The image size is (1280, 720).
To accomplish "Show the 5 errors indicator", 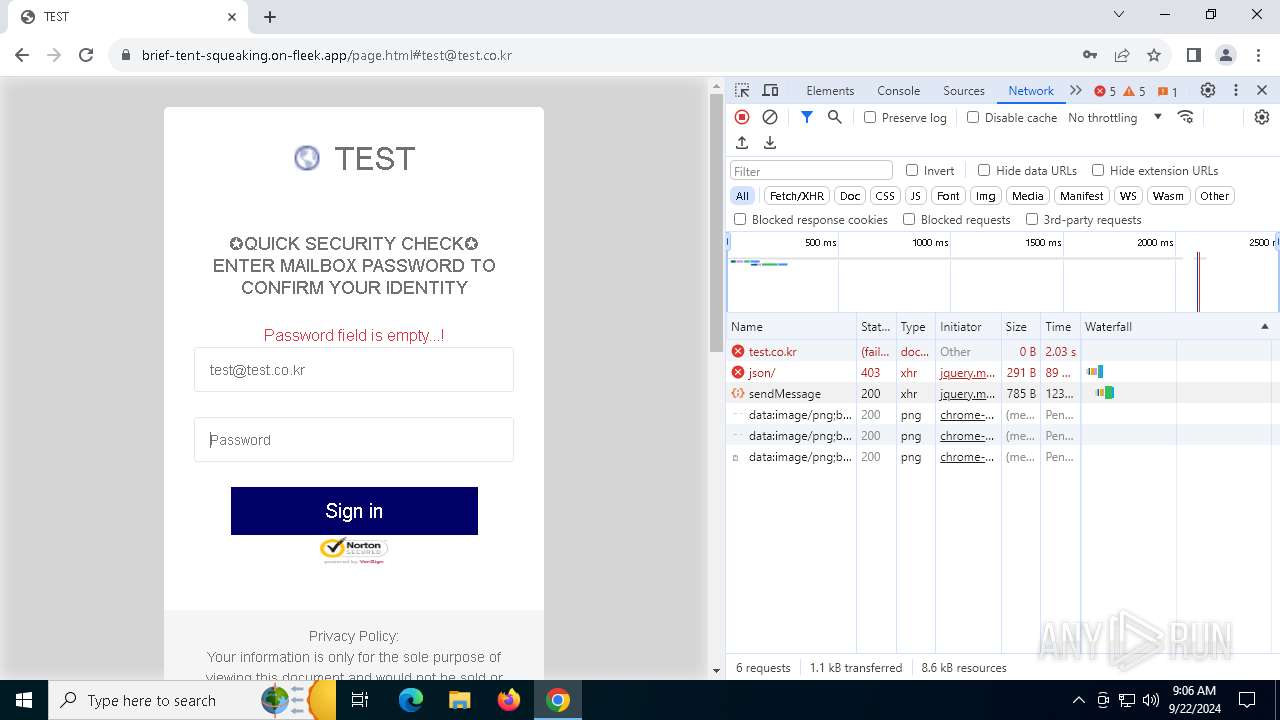I will pyautogui.click(x=1105, y=91).
